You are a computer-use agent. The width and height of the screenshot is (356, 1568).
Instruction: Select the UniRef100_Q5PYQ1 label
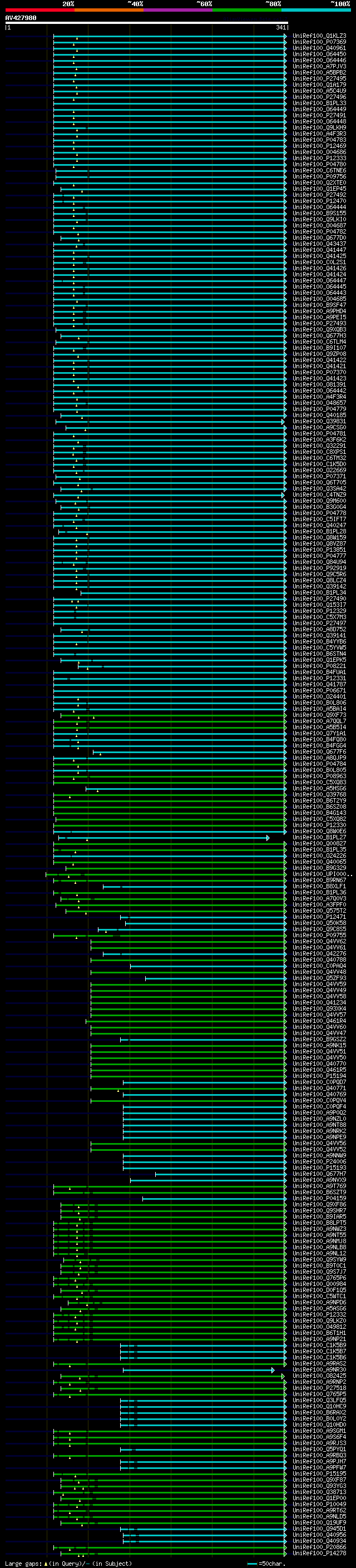(x=319, y=1450)
